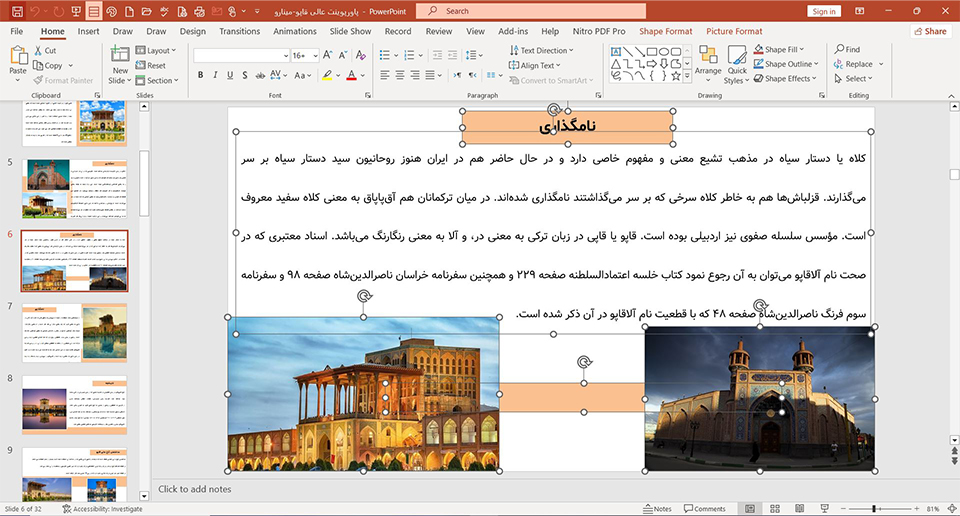Open Find
Image resolution: width=960 pixels, height=516 pixels.
click(847, 49)
